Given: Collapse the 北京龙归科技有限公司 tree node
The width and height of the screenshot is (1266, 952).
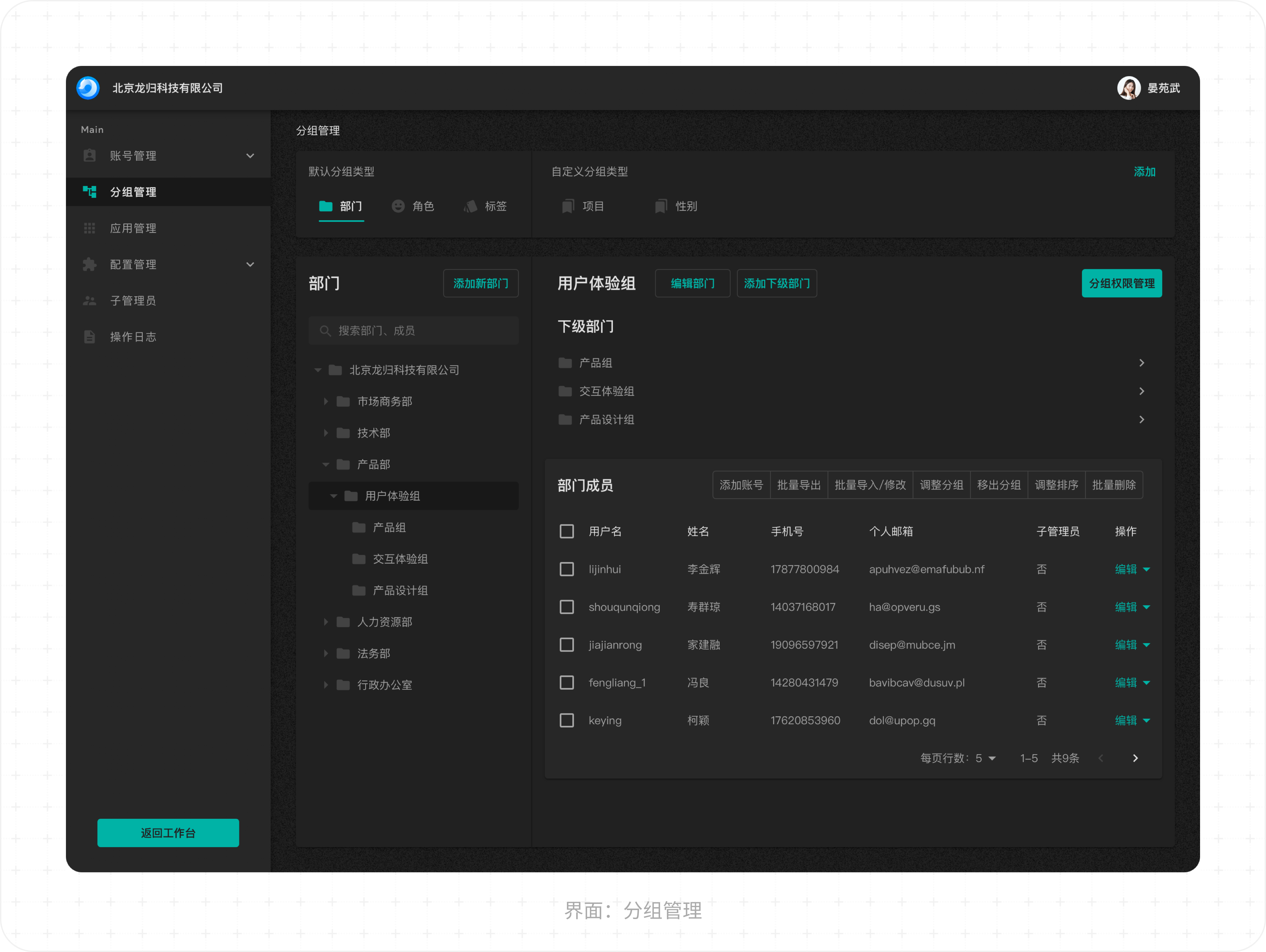Looking at the screenshot, I should (x=318, y=370).
